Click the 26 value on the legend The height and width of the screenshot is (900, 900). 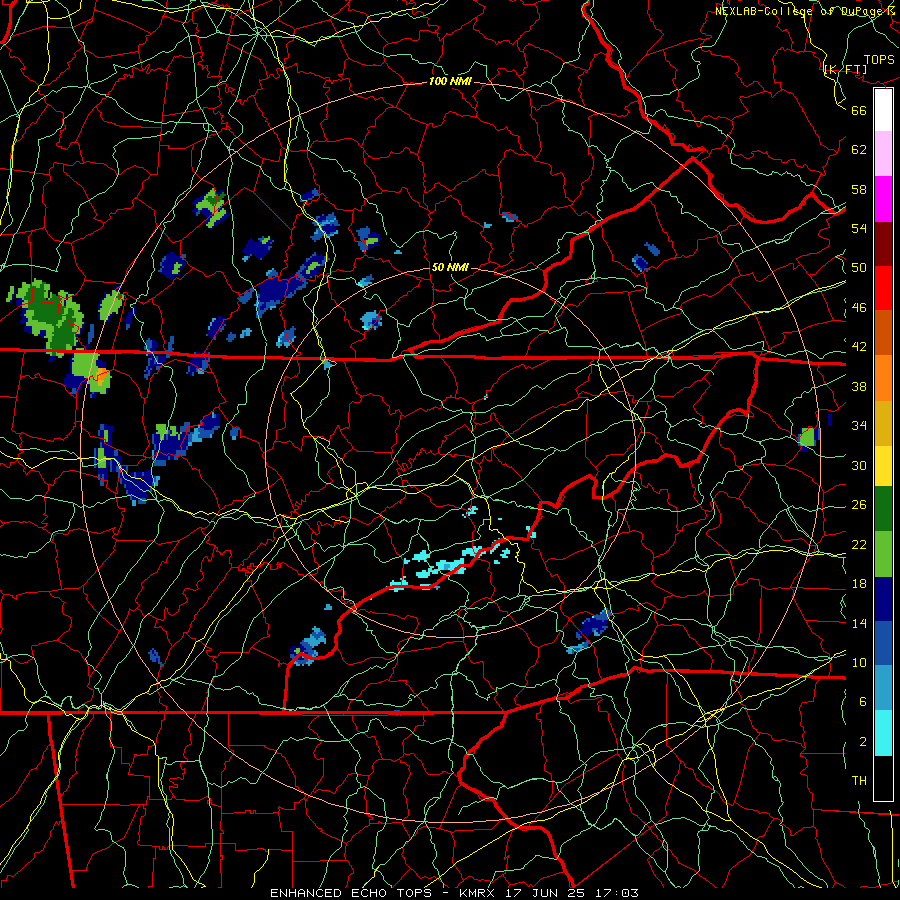pyautogui.click(x=859, y=505)
